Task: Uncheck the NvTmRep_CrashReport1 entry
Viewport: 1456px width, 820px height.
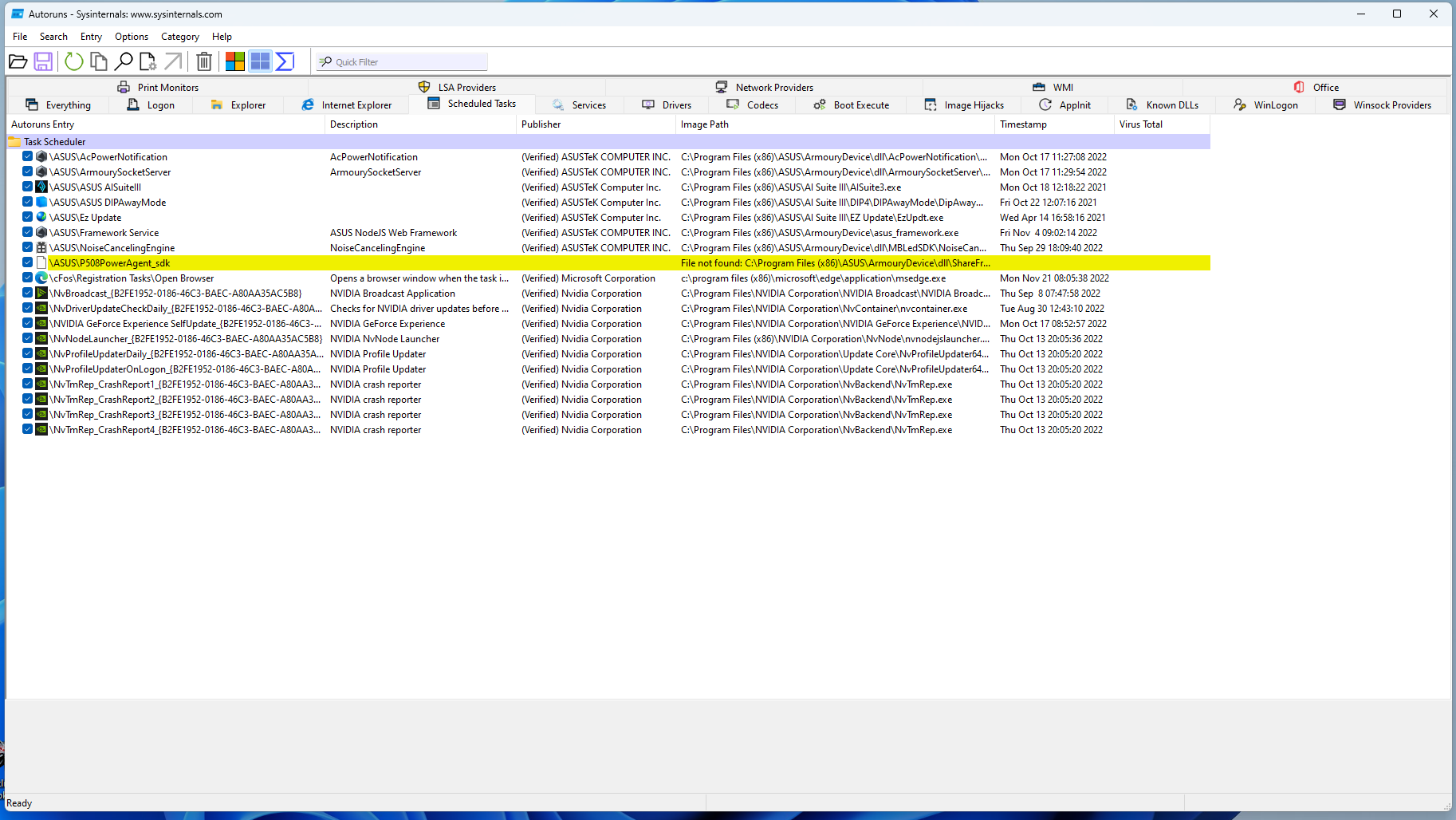Action: 27,384
